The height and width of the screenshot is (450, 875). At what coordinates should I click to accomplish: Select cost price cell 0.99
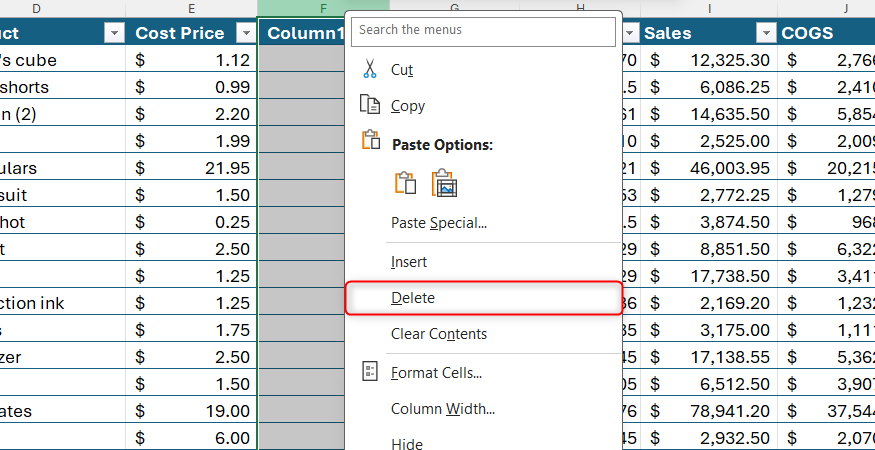click(x=191, y=87)
